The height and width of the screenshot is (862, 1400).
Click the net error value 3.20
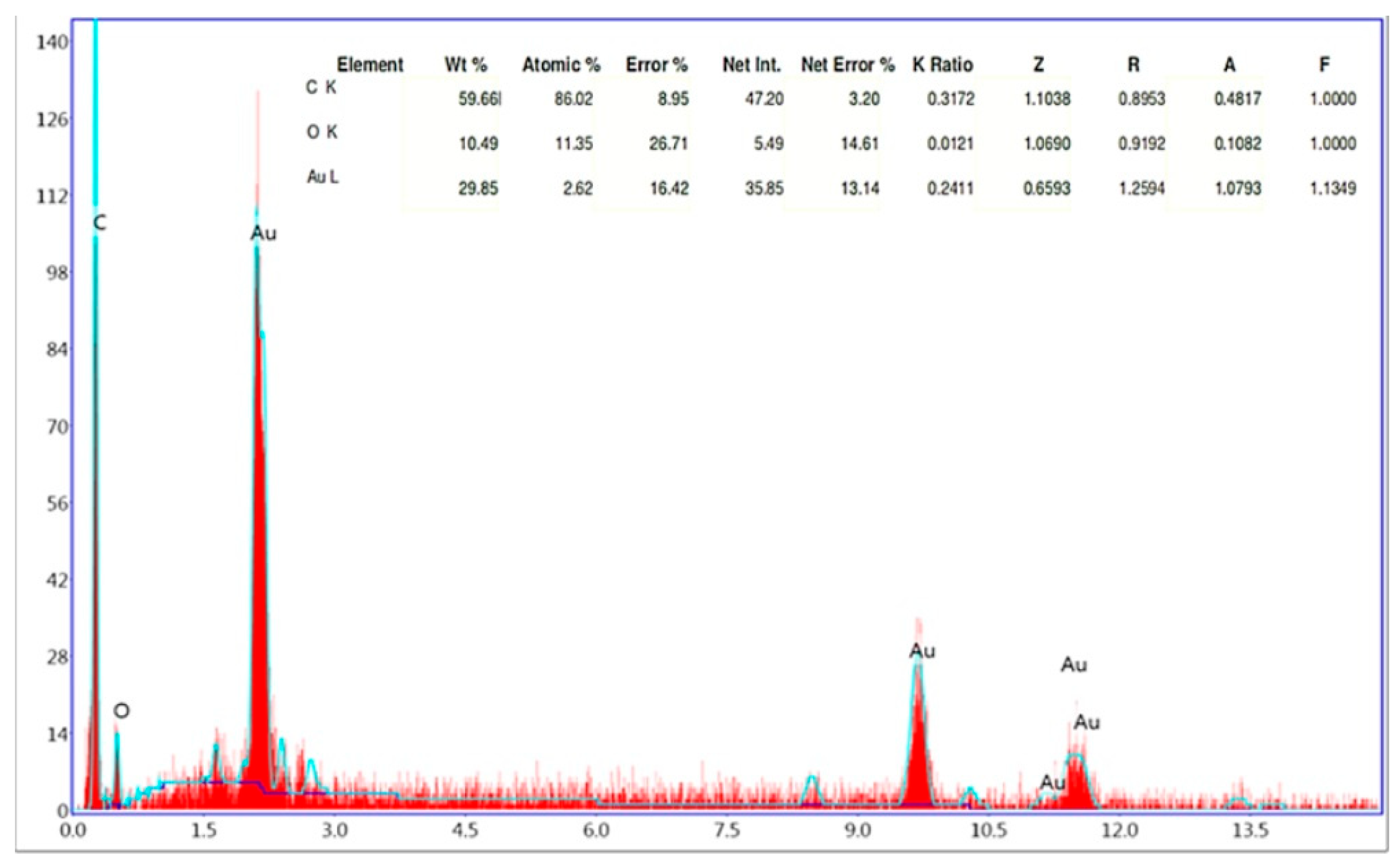coord(864,99)
